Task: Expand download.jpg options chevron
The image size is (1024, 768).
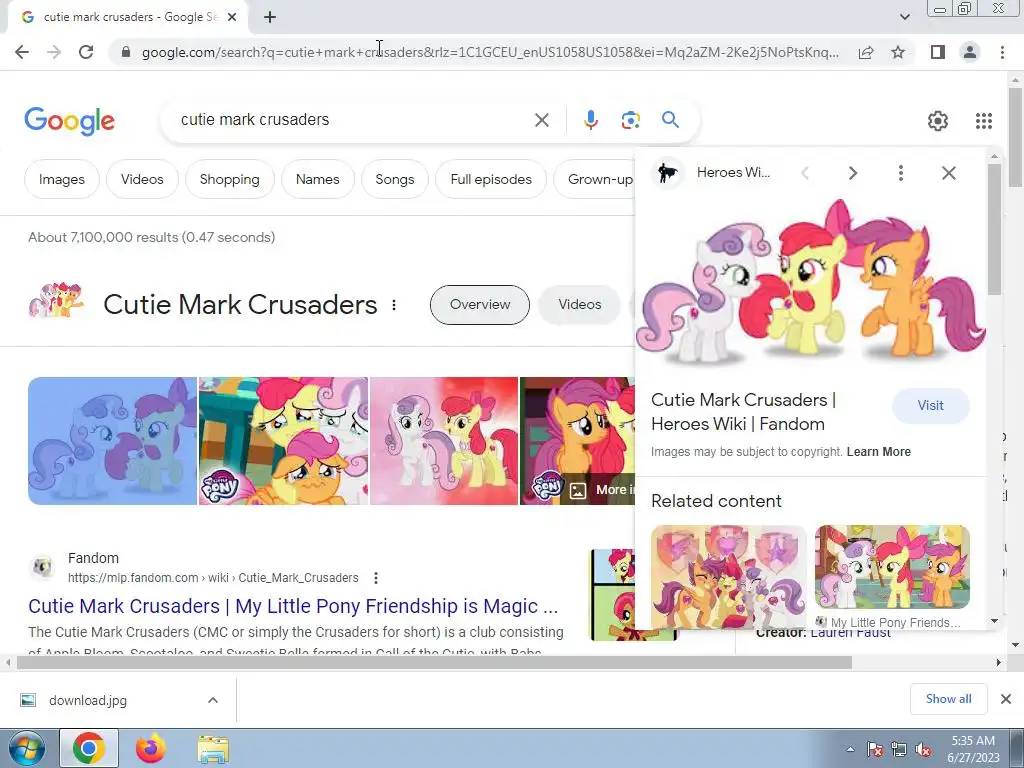Action: pyautogui.click(x=212, y=701)
